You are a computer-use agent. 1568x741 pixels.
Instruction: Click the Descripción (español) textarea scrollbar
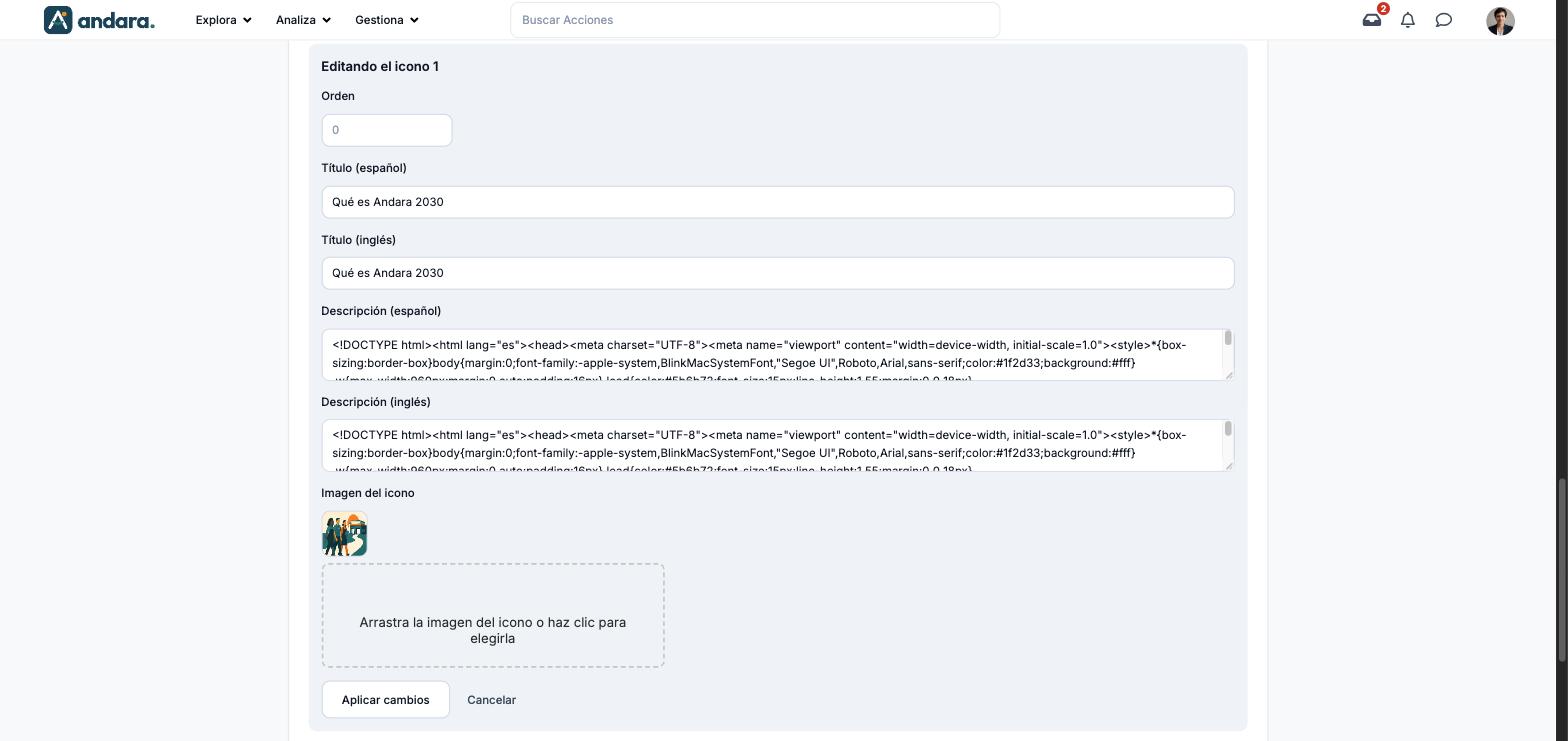point(1228,338)
